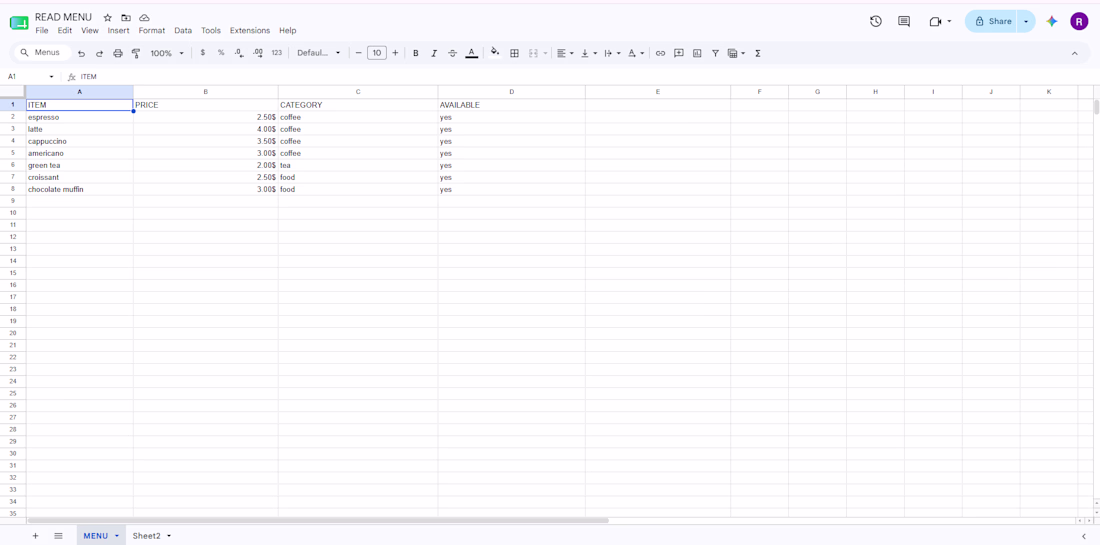The width and height of the screenshot is (1100, 545).
Task: Expand Share options arrow
Action: 1026,21
